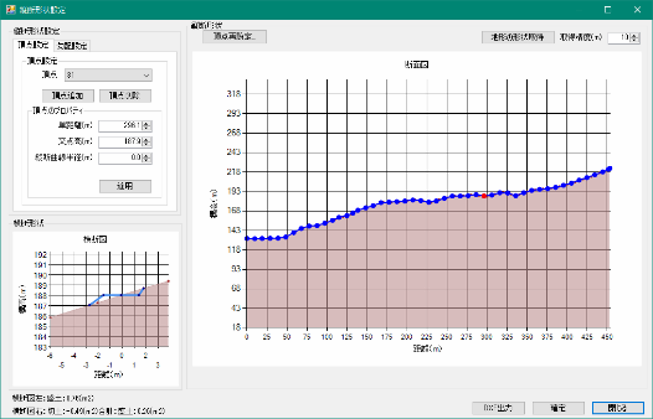Screen dimensions: 653x419
Task: Click the 頂点追加 add vertex button
Action: click(68, 96)
